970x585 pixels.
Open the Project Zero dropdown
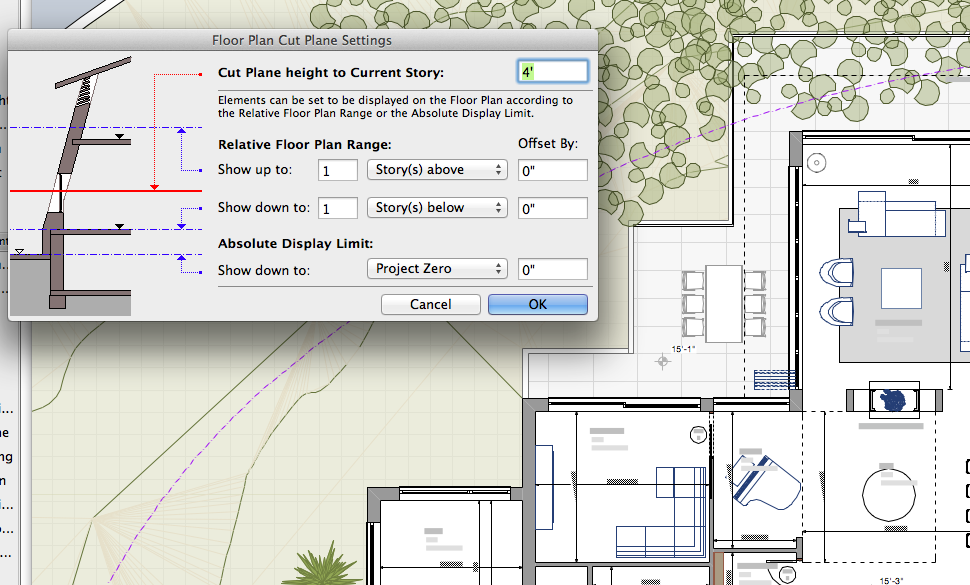(x=437, y=268)
